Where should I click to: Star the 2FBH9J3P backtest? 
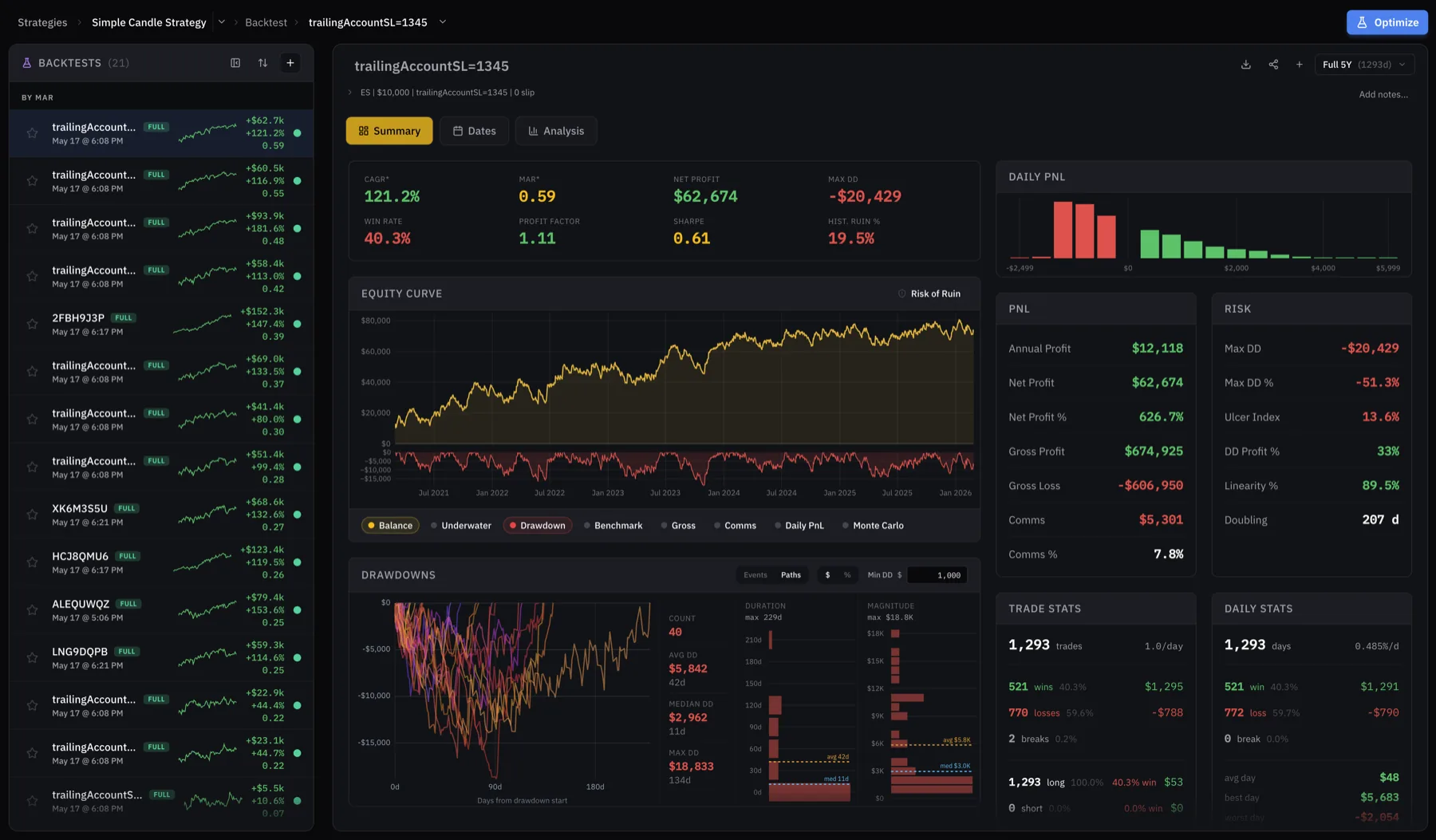(32, 324)
